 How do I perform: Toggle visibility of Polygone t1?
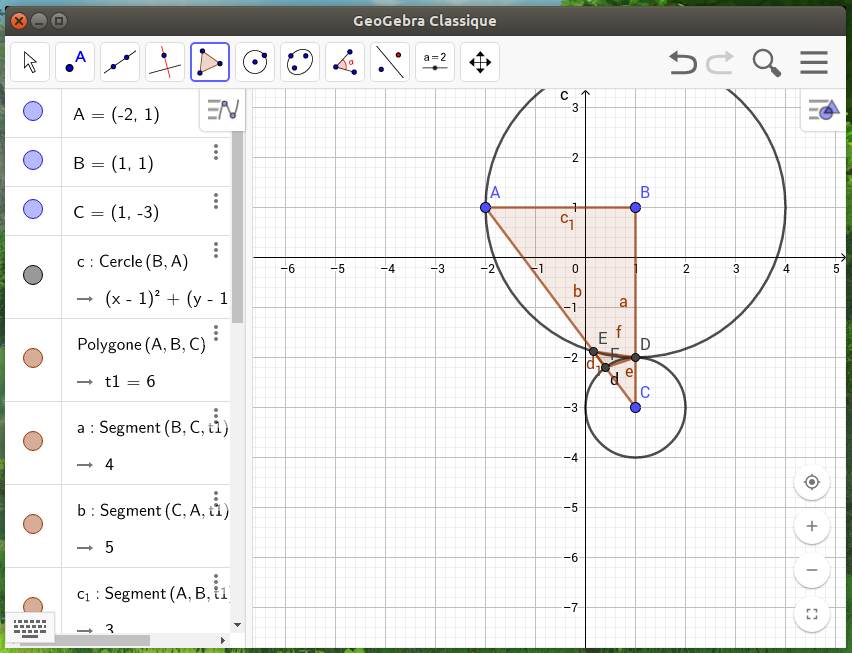click(32, 358)
